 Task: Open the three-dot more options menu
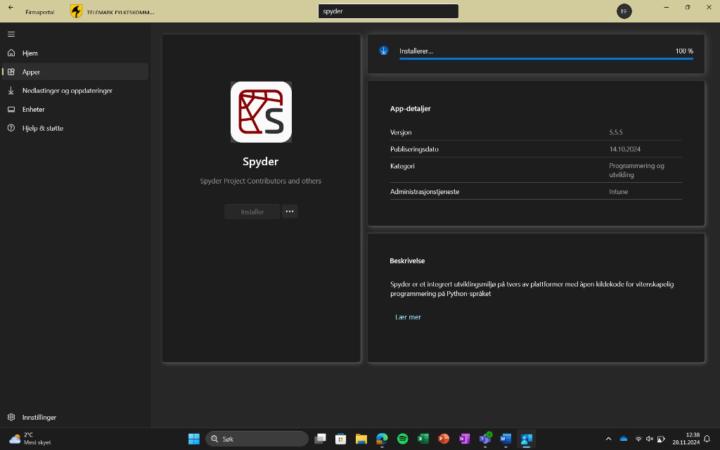pos(290,211)
